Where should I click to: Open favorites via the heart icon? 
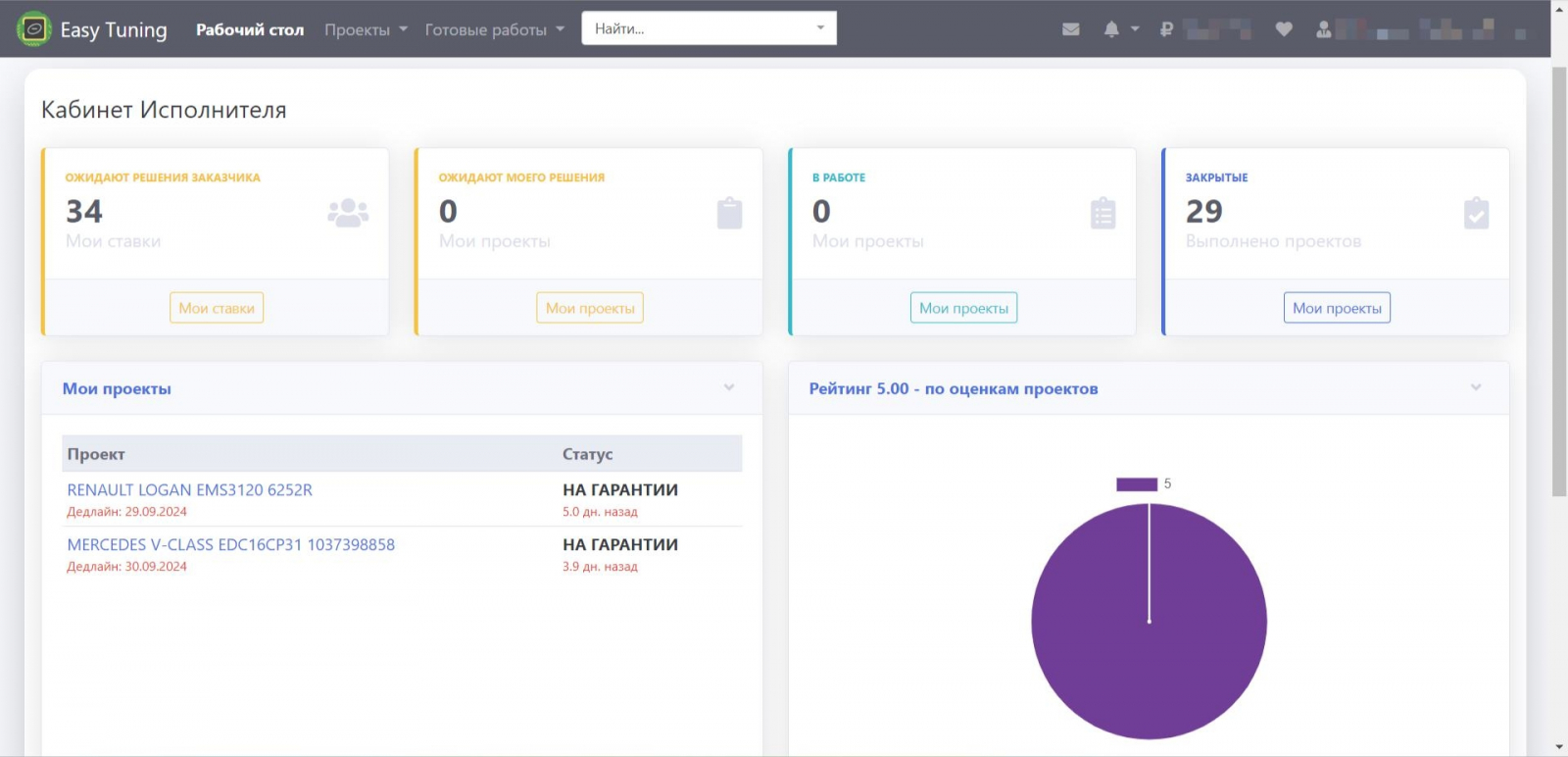click(1284, 29)
